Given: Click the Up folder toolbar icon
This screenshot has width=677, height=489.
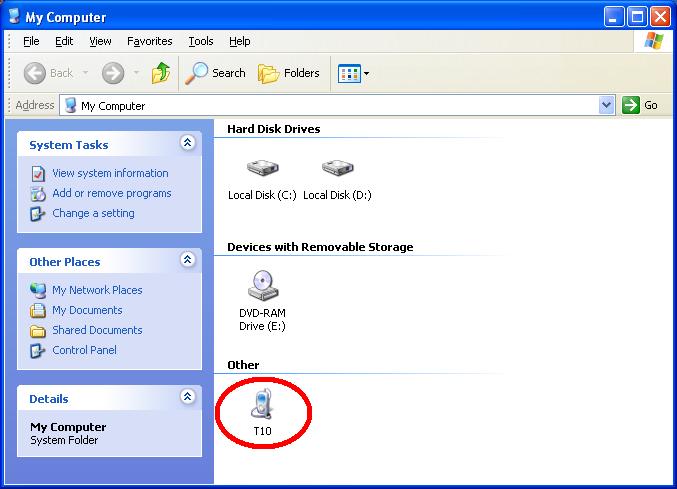Looking at the screenshot, I should pos(161,73).
